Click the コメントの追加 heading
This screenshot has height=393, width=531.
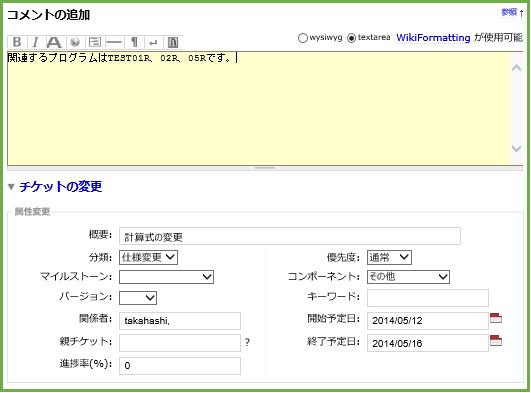pyautogui.click(x=48, y=15)
